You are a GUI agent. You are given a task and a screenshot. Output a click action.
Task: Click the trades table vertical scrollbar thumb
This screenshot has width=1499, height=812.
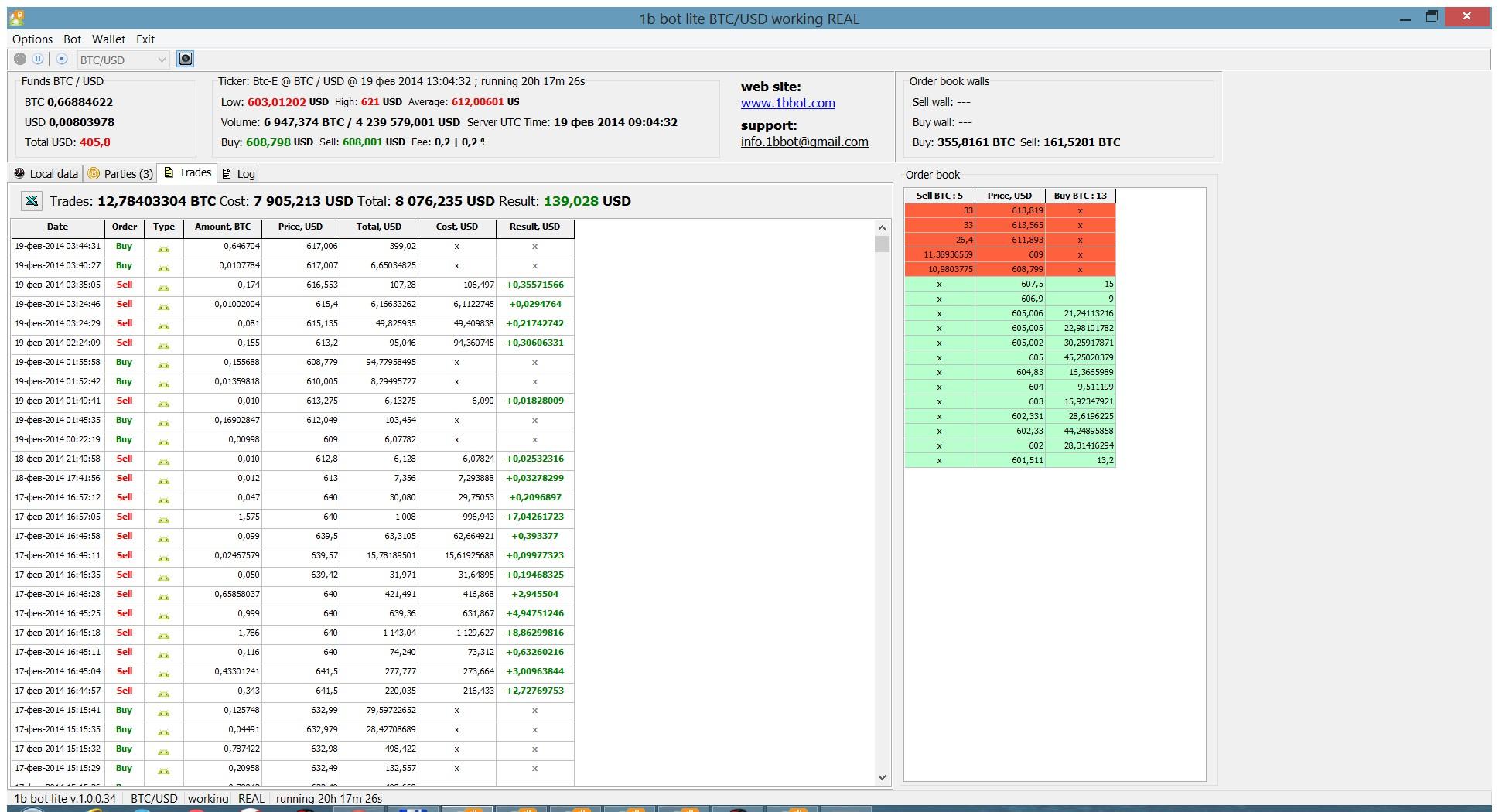[882, 244]
